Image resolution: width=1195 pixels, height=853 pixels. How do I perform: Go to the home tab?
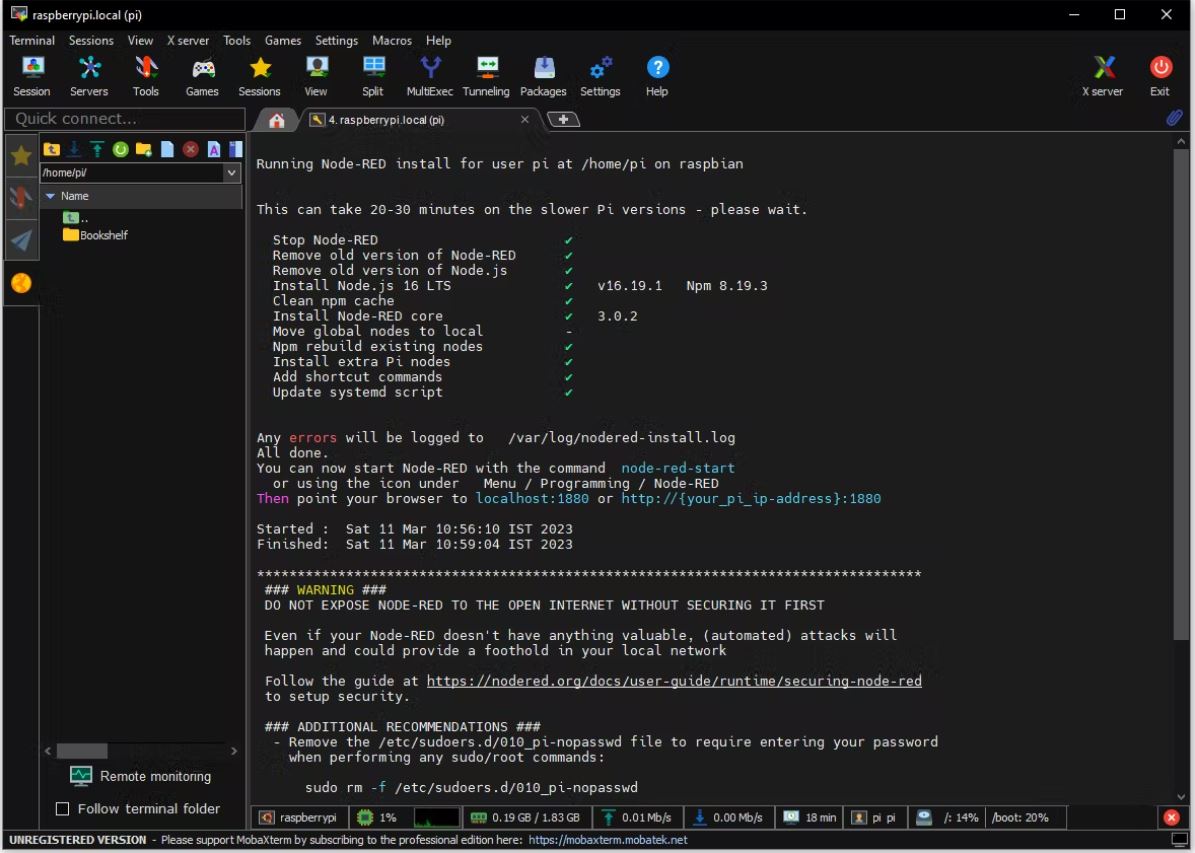click(277, 120)
